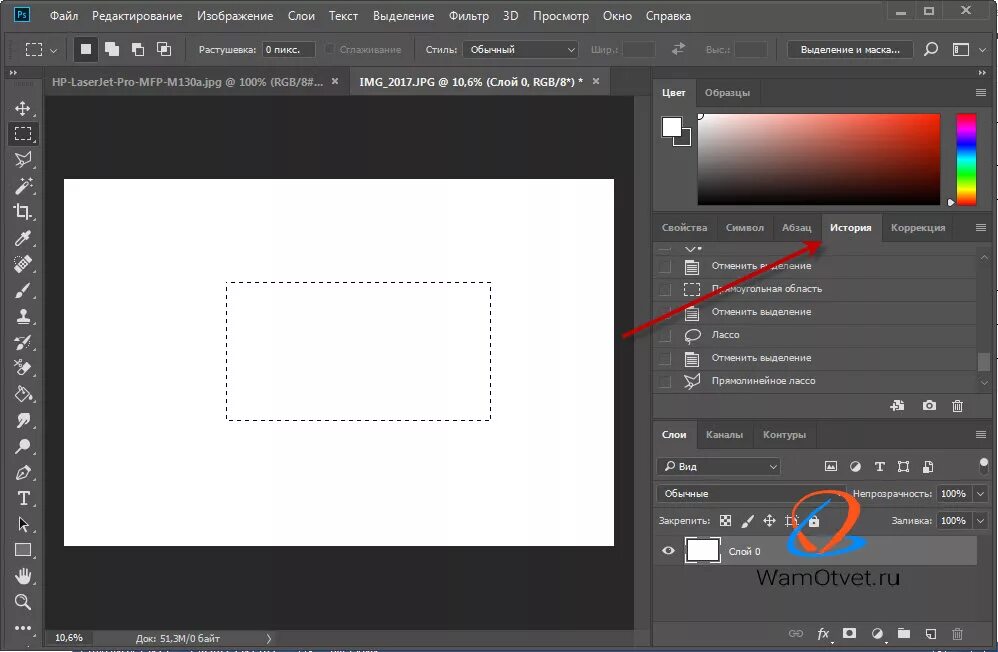The image size is (998, 652).
Task: Switch to HP-LaserJet-Pro-MFP-M130a.jpg document tab
Action: (x=188, y=82)
